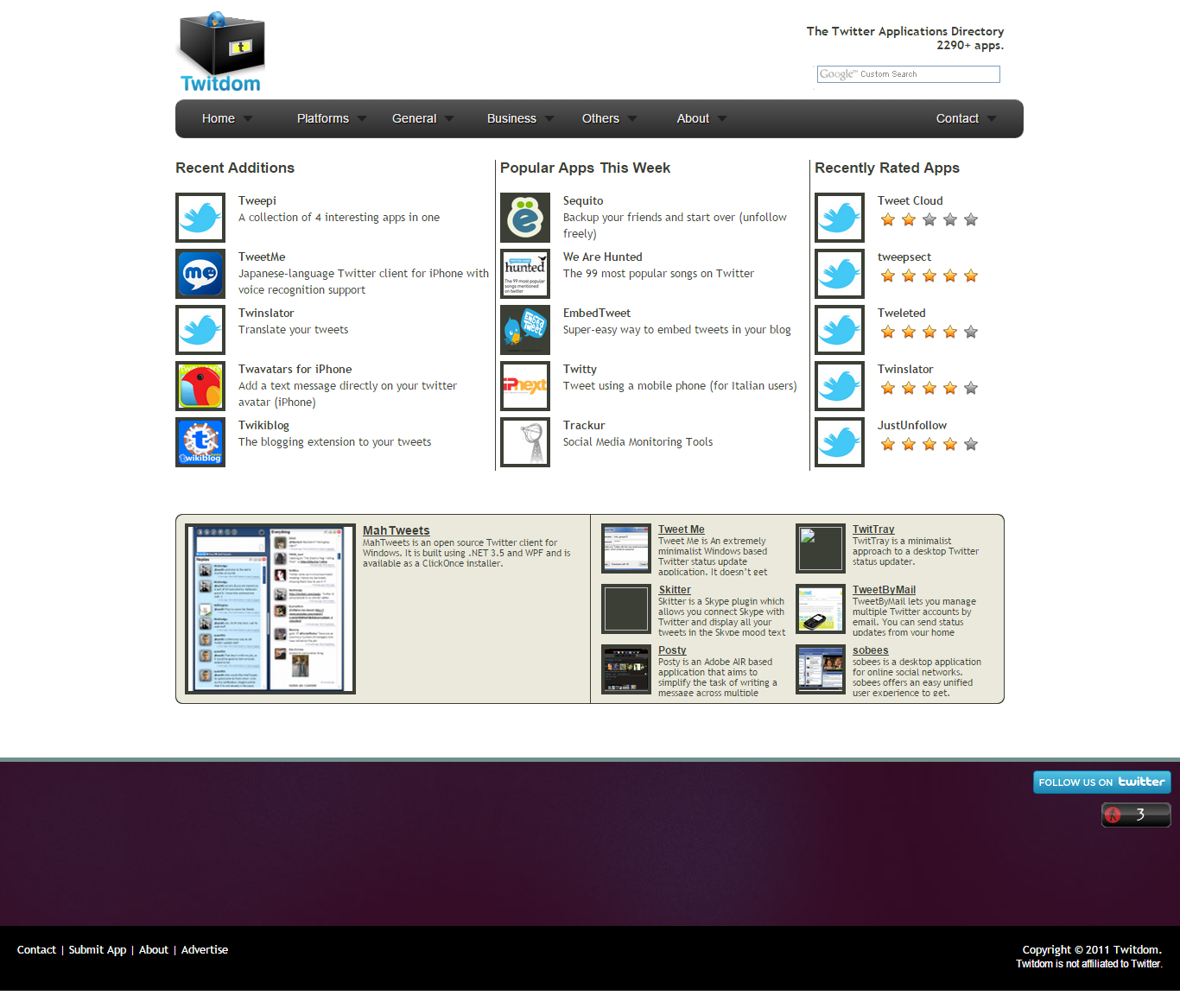This screenshot has width=1180, height=1008.
Task: Click the sobees heading link
Action: (x=870, y=650)
